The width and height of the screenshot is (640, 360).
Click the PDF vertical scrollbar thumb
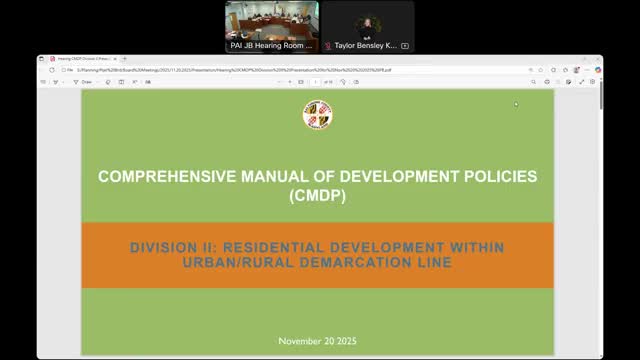[601, 95]
